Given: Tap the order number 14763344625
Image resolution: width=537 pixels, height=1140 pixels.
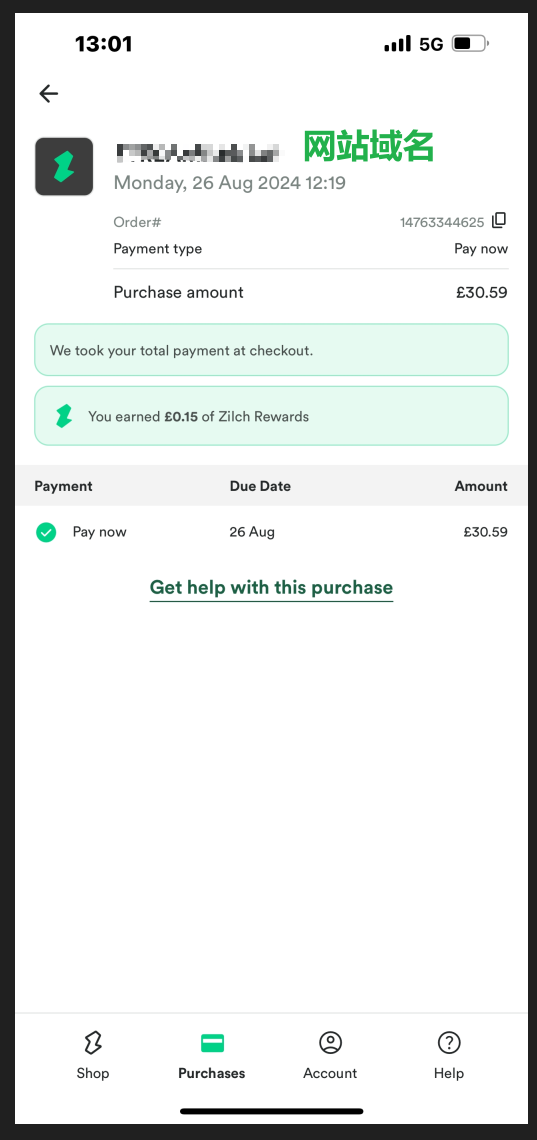Looking at the screenshot, I should tap(442, 222).
